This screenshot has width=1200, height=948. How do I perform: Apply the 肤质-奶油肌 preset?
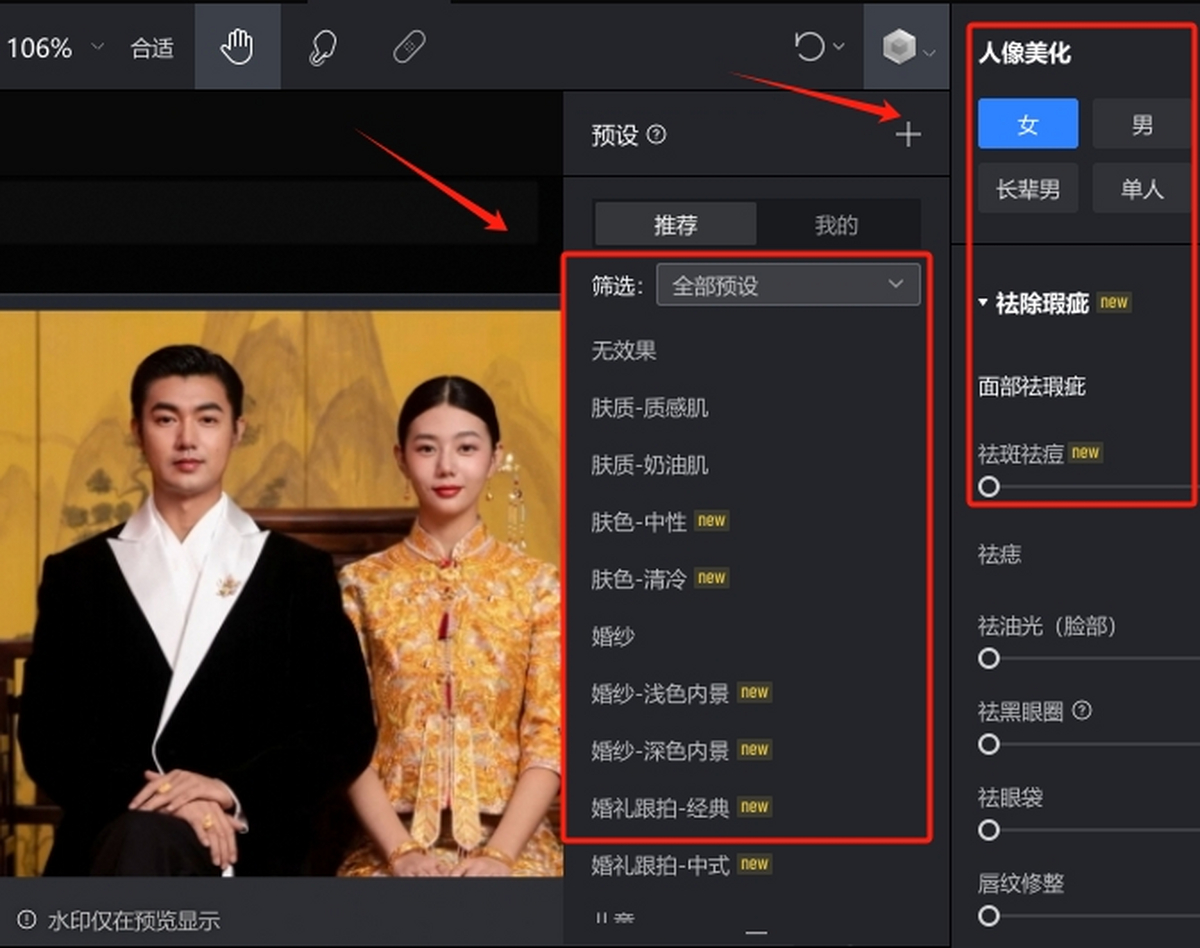tap(650, 465)
